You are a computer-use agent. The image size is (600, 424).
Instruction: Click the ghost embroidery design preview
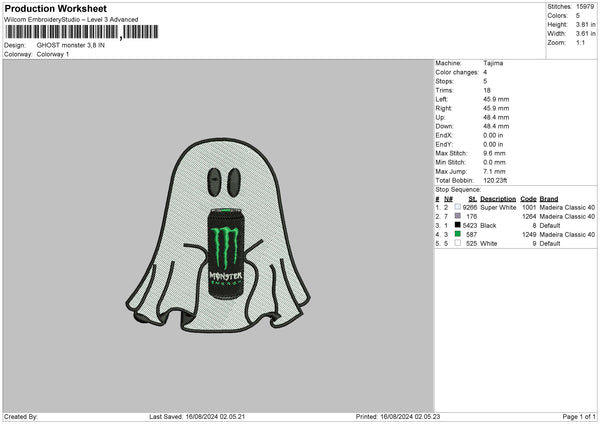click(218, 235)
